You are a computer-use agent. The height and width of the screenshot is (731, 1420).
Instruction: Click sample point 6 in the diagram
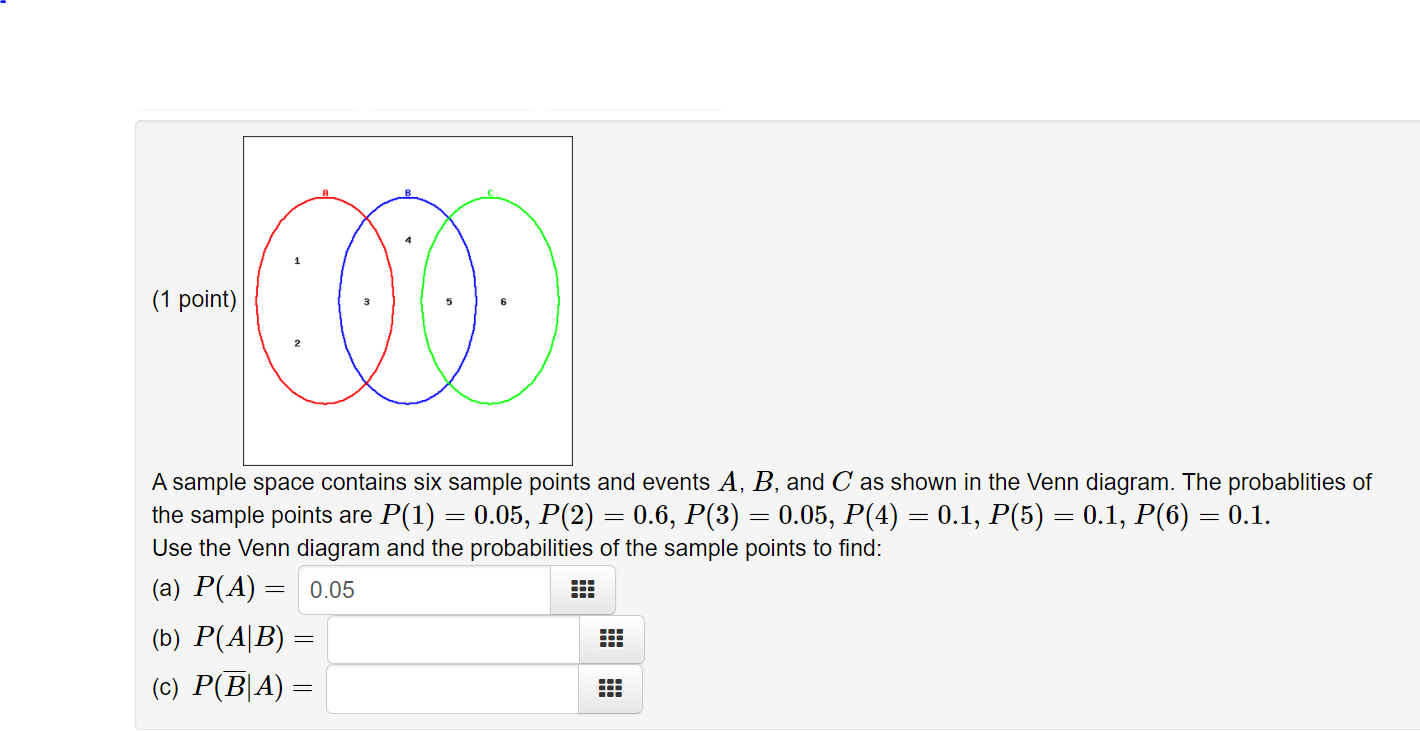[504, 300]
